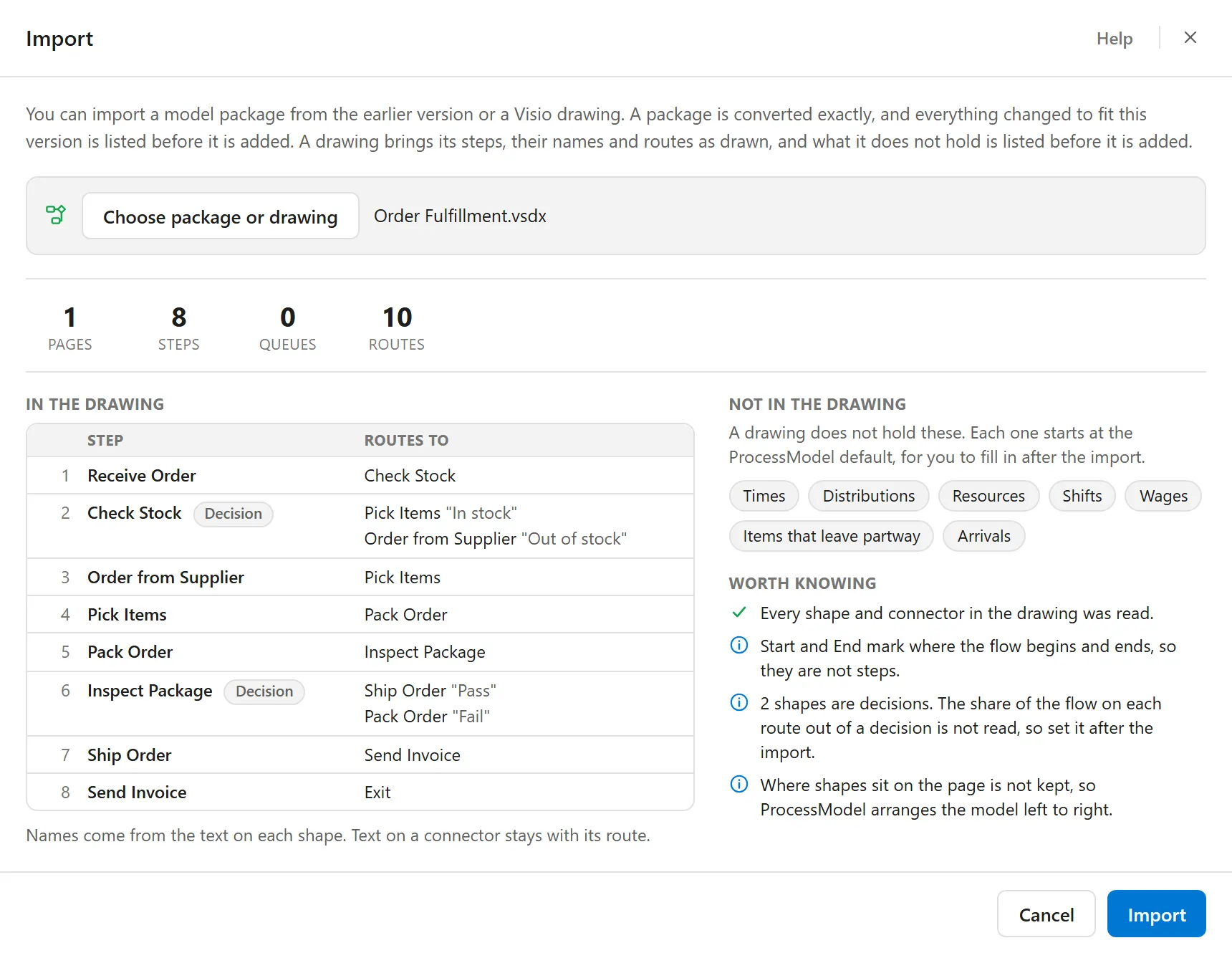1232x953 pixels.
Task: Click the Shifts chip
Action: [x=1082, y=496]
